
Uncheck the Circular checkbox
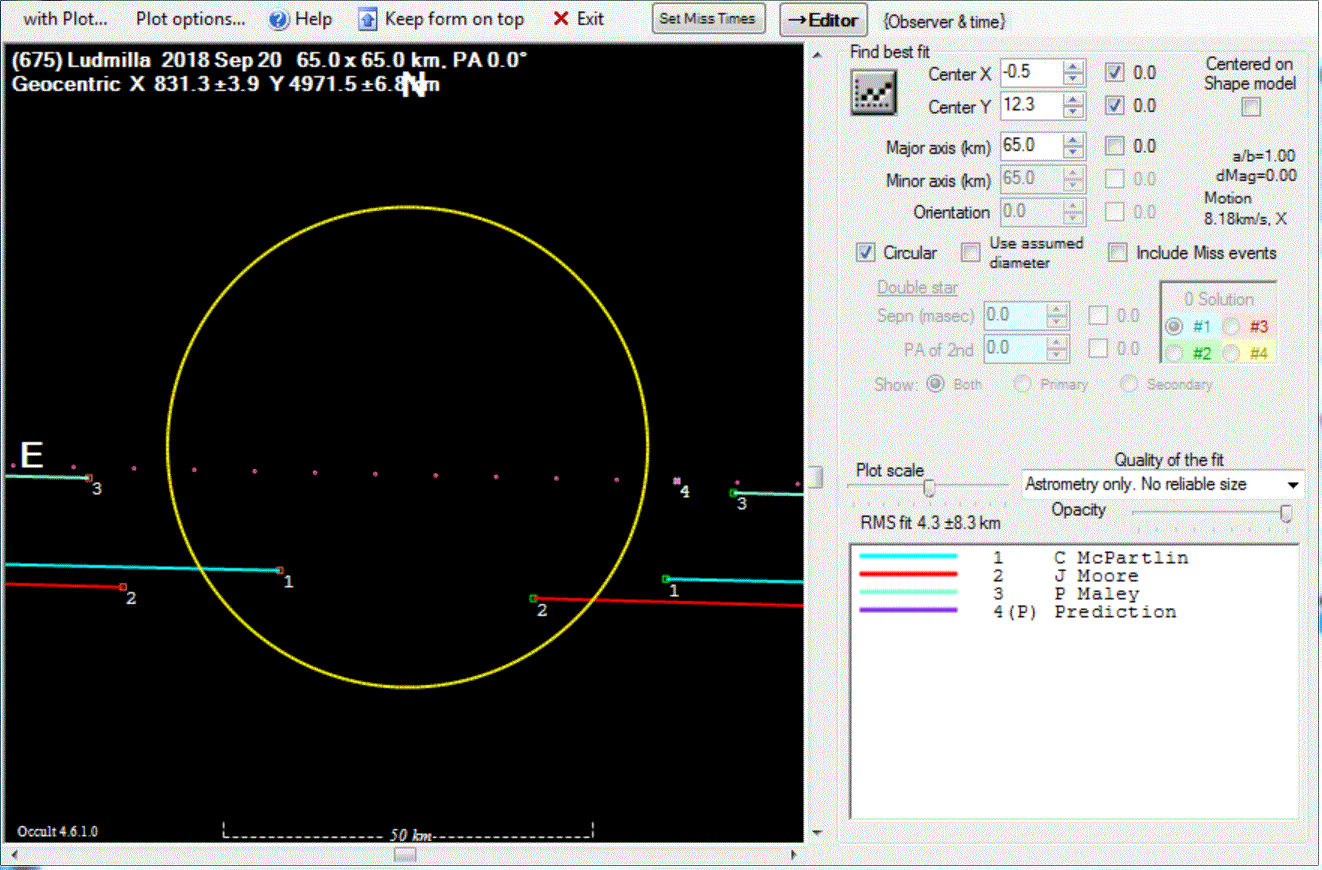pos(866,253)
